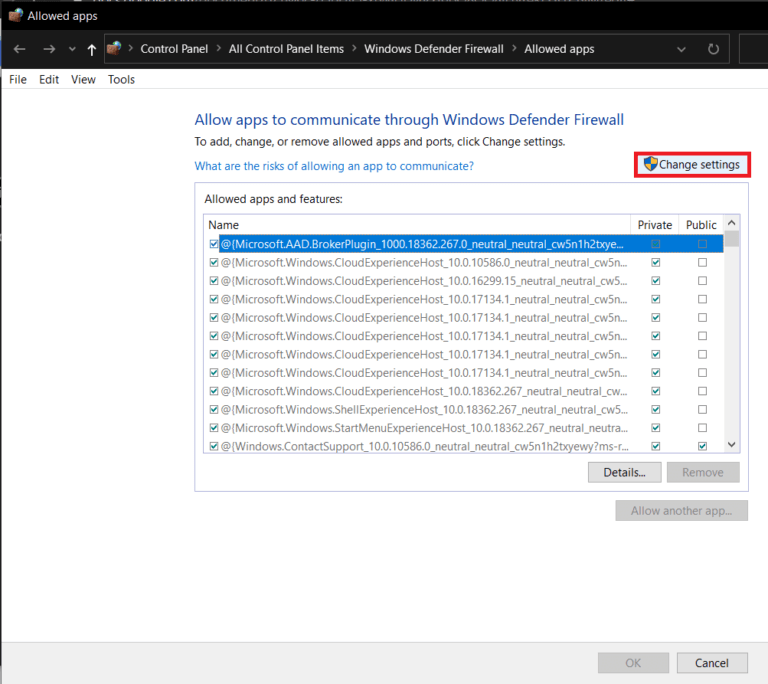Open Details for the selected app
768x684 pixels.
click(x=624, y=472)
